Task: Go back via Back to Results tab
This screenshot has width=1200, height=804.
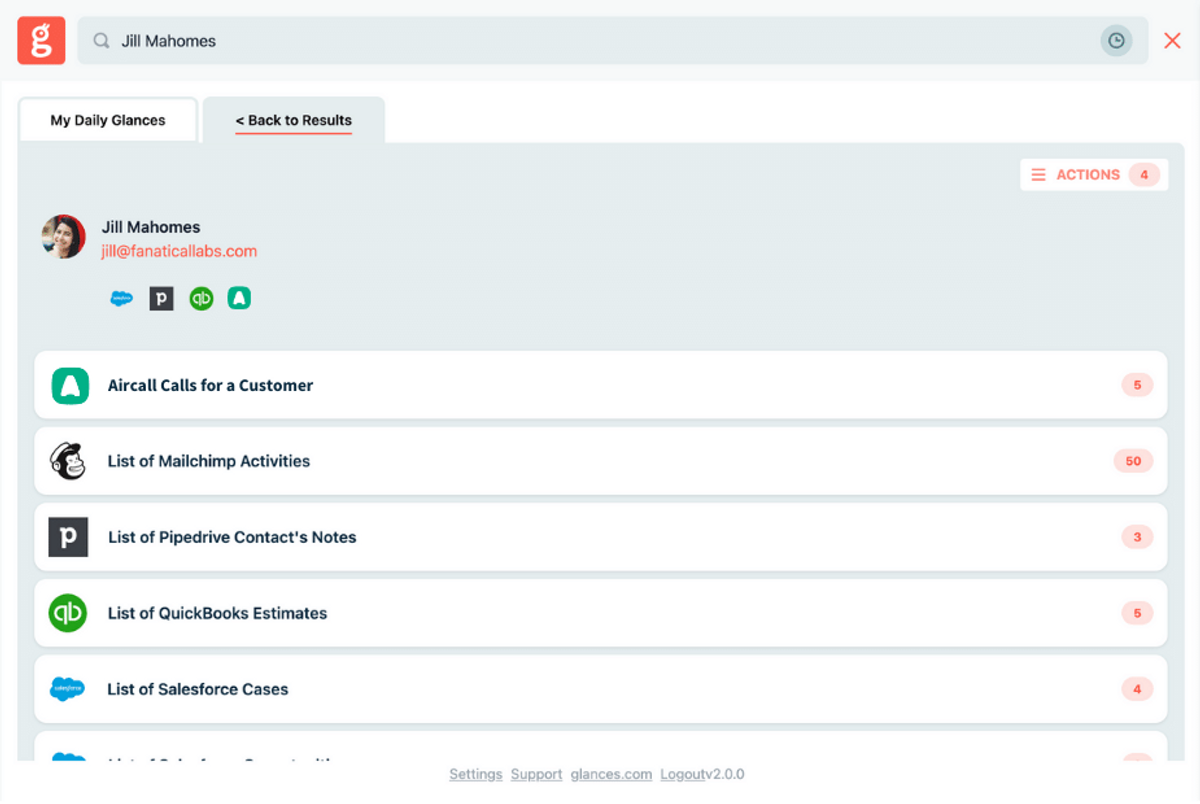Action: click(294, 120)
